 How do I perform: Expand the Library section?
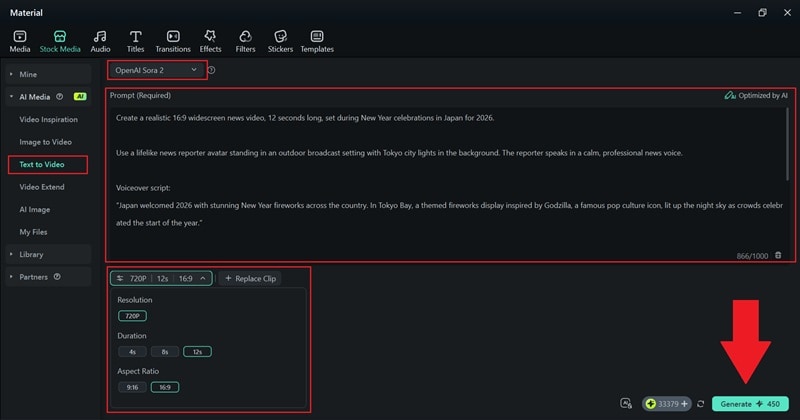point(48,254)
